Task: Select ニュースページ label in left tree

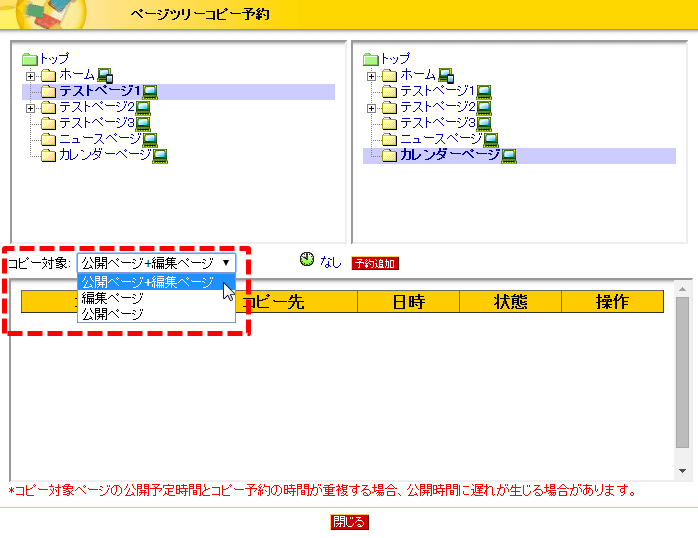Action: tap(100, 138)
